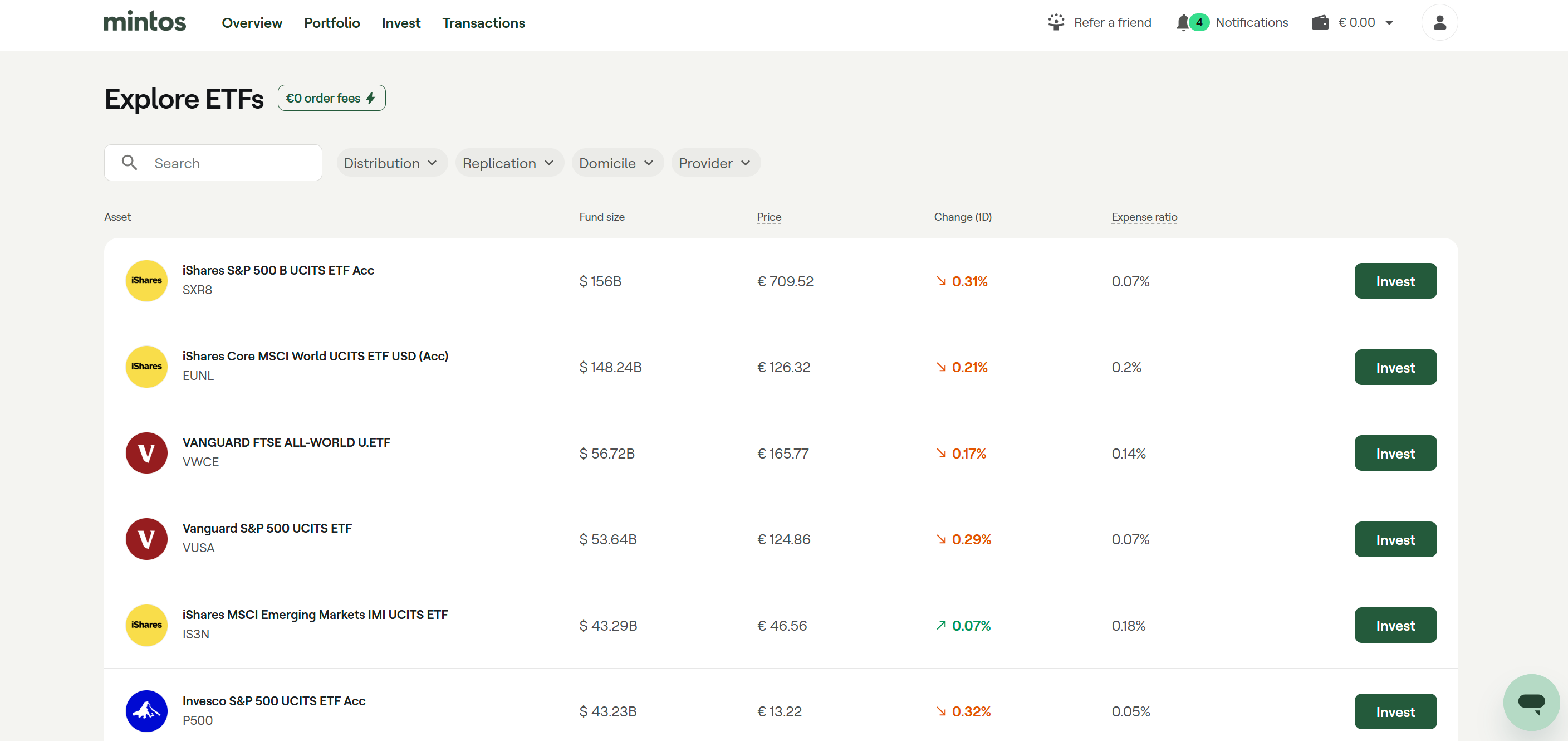Open iShares MSCI Emerging Markets IMI name
Image resolution: width=1568 pixels, height=741 pixels.
point(315,615)
